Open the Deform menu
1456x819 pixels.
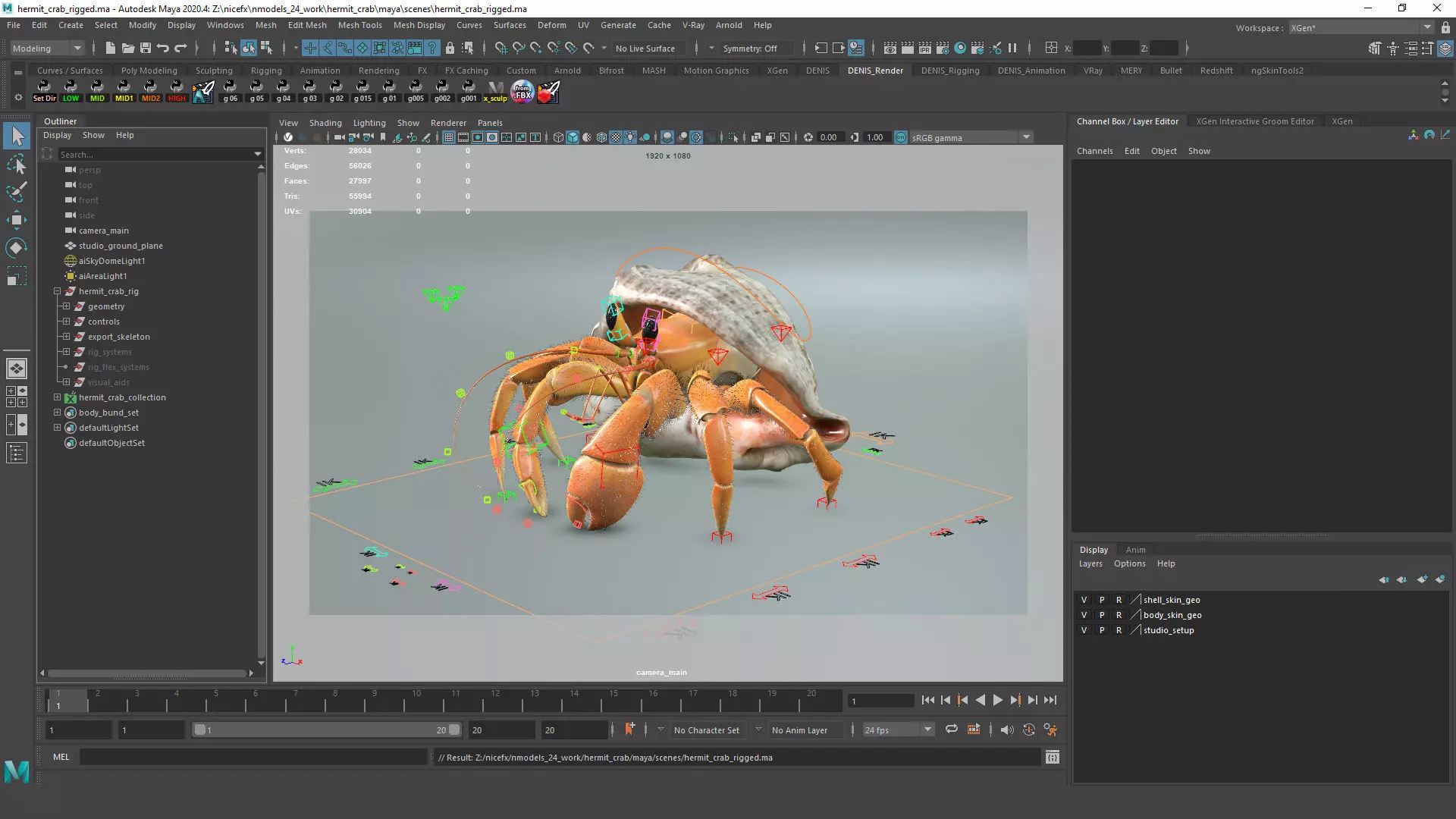pos(551,25)
